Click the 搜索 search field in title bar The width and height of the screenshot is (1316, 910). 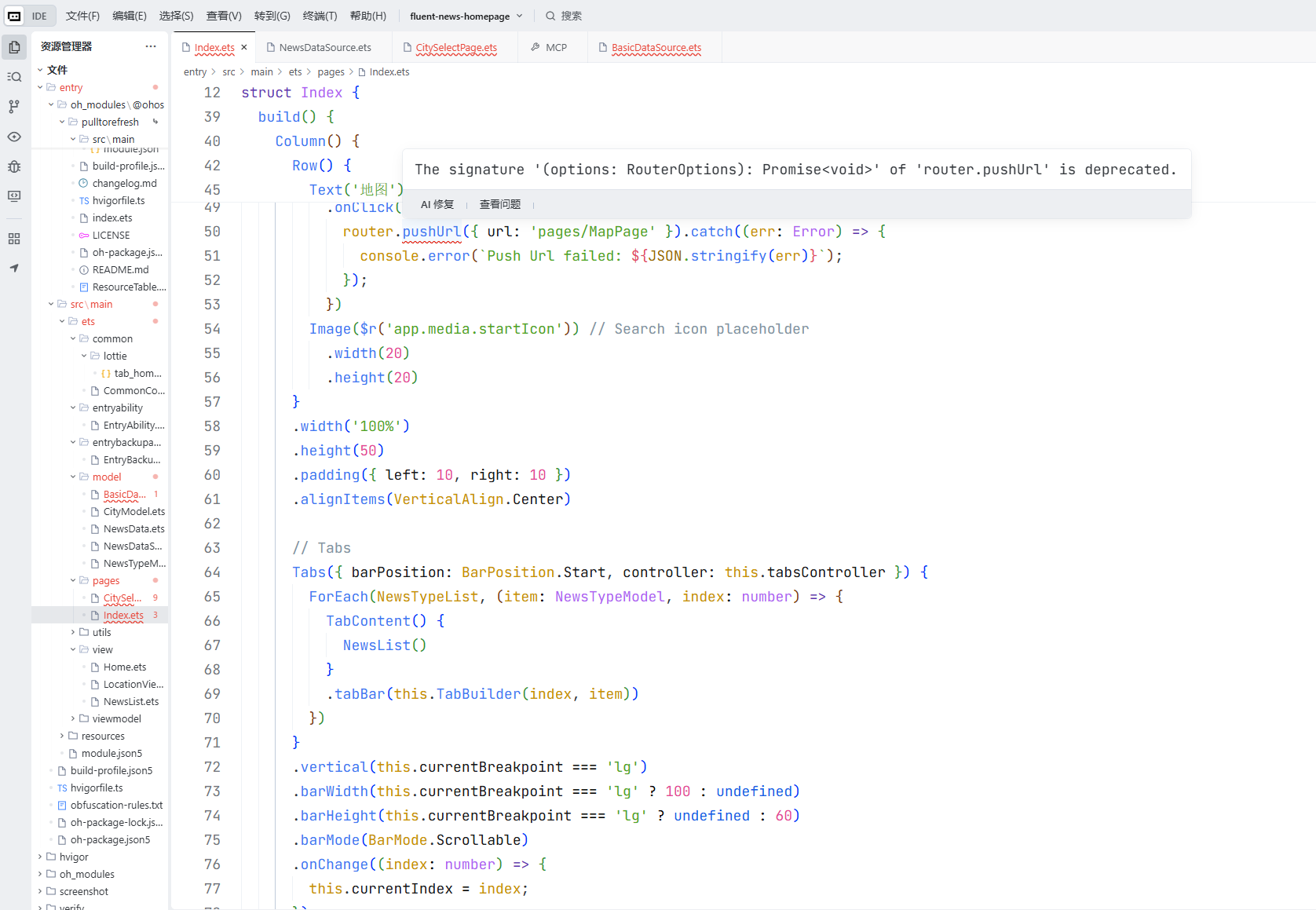coord(571,16)
